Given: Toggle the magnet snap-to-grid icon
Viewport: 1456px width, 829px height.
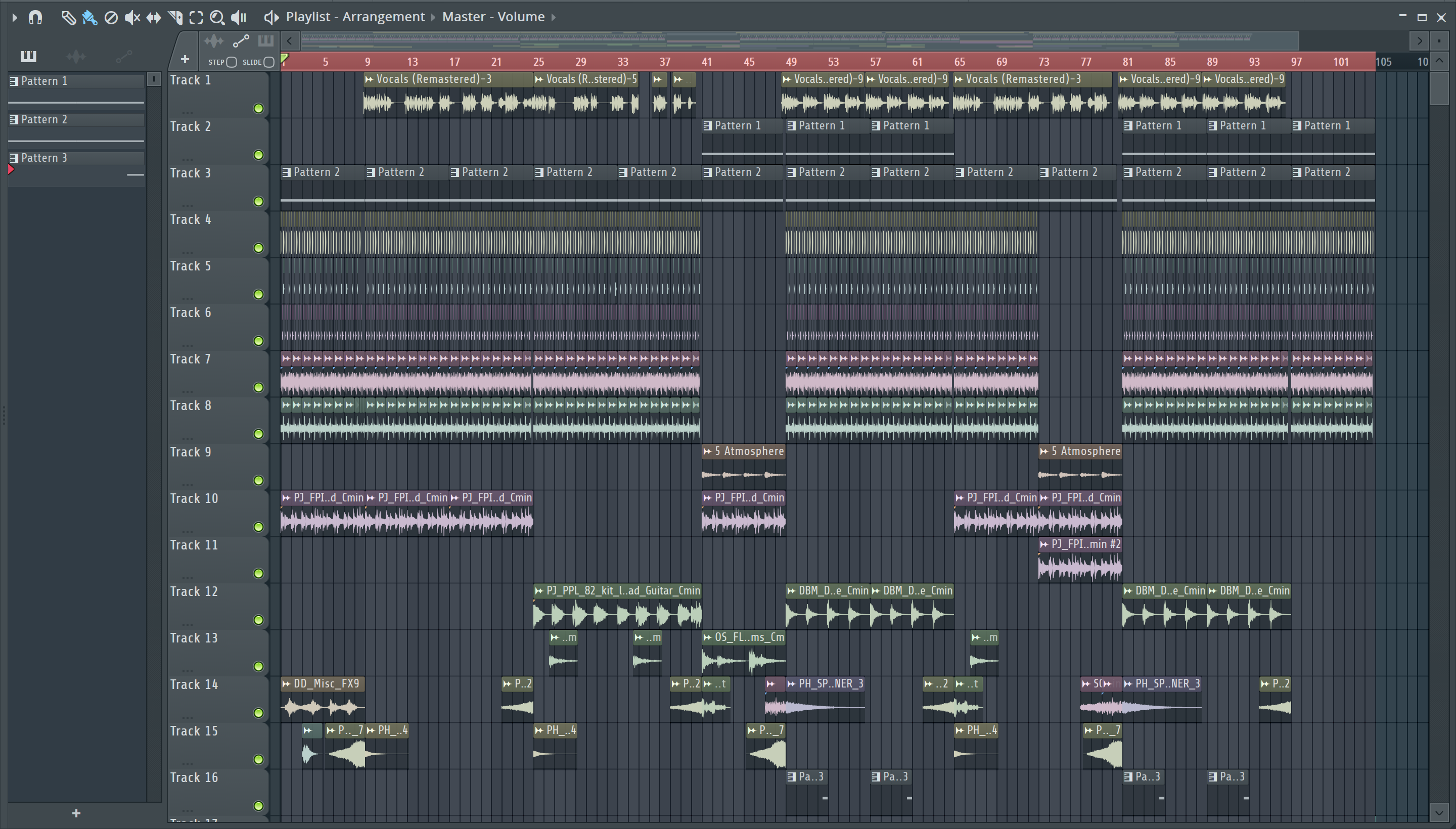Looking at the screenshot, I should [x=35, y=18].
